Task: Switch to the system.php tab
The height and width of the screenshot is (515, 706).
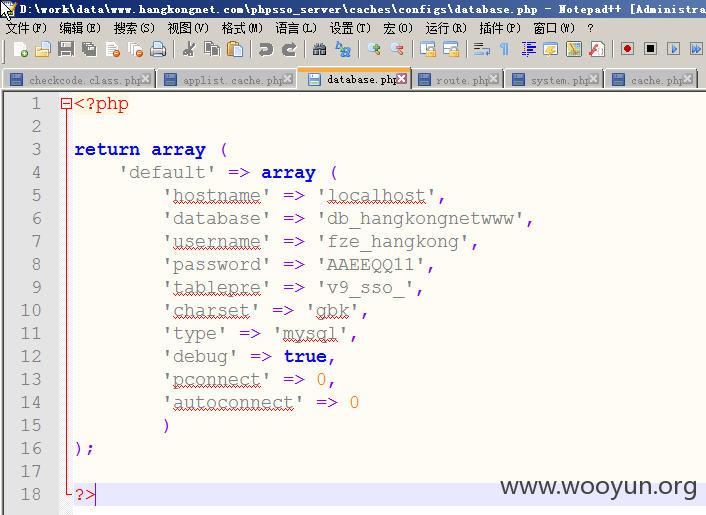Action: [555, 80]
